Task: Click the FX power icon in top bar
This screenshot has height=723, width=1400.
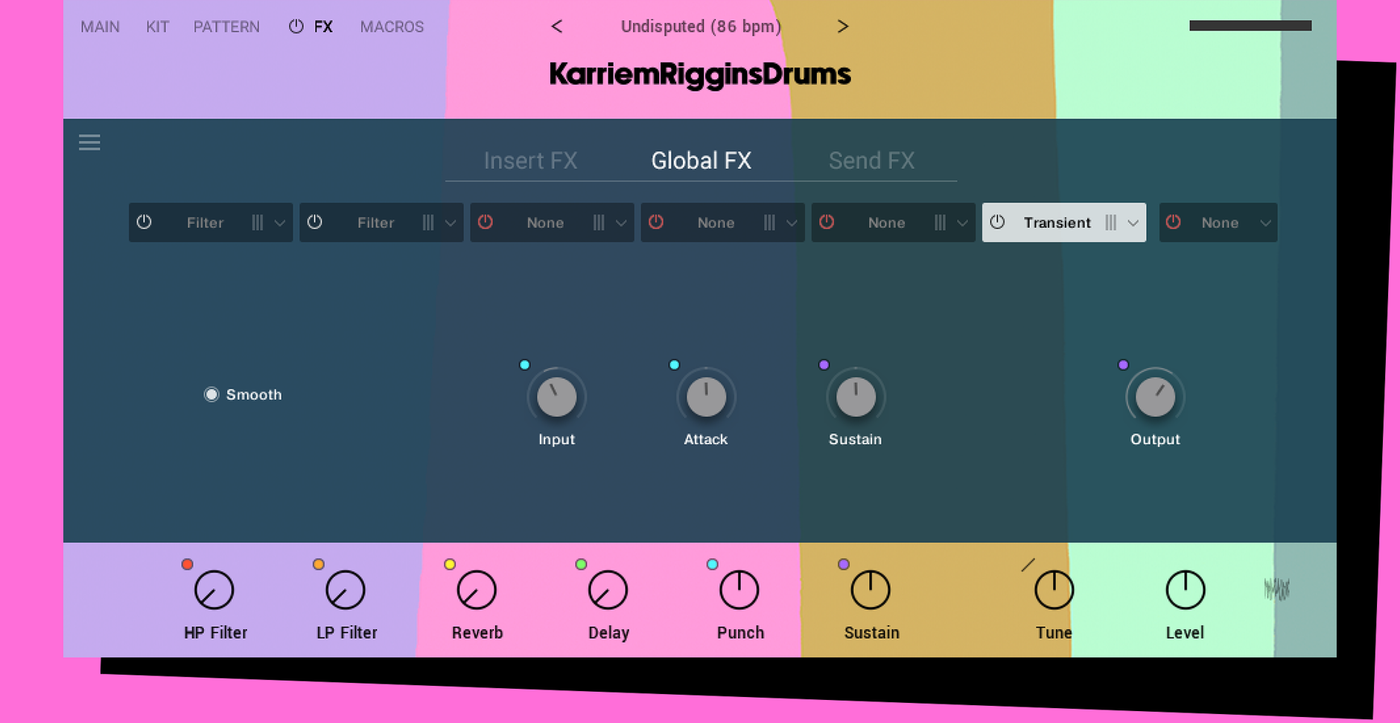Action: (296, 27)
